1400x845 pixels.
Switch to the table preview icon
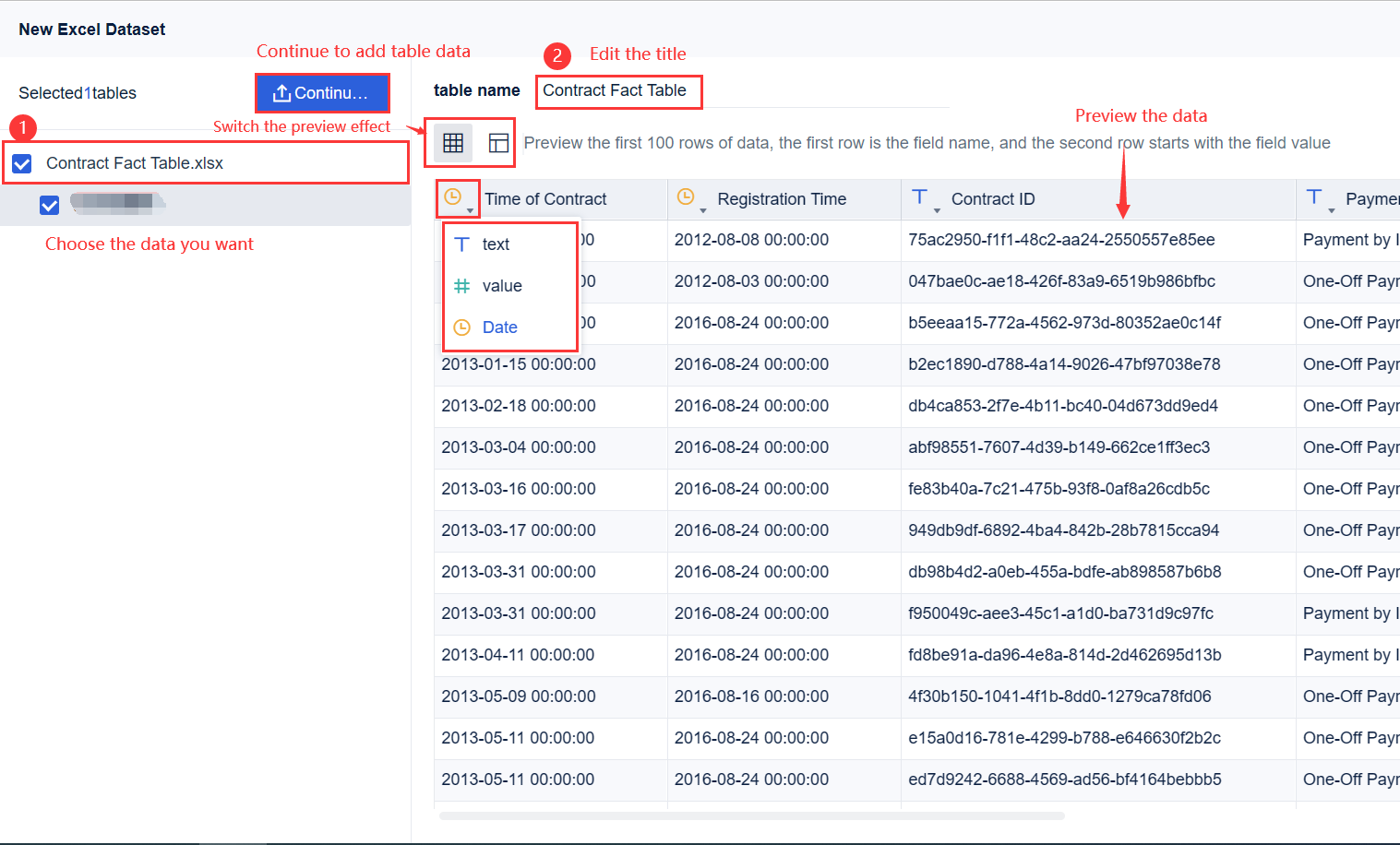pos(497,142)
